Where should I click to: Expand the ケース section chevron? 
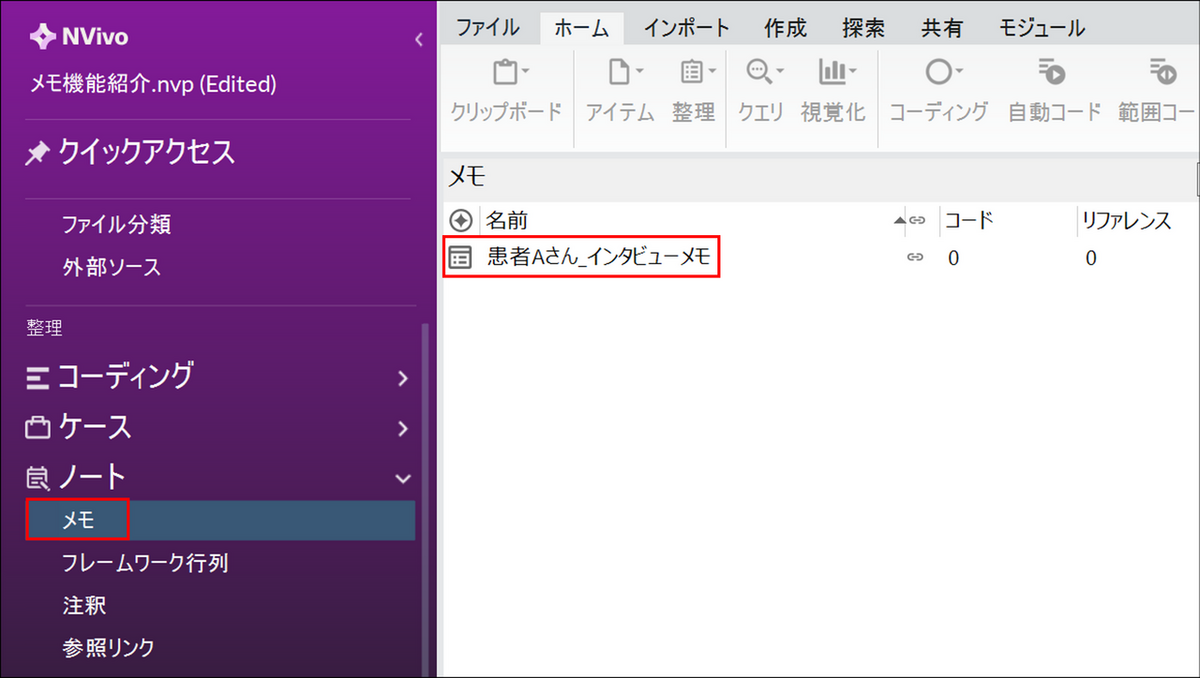[403, 429]
